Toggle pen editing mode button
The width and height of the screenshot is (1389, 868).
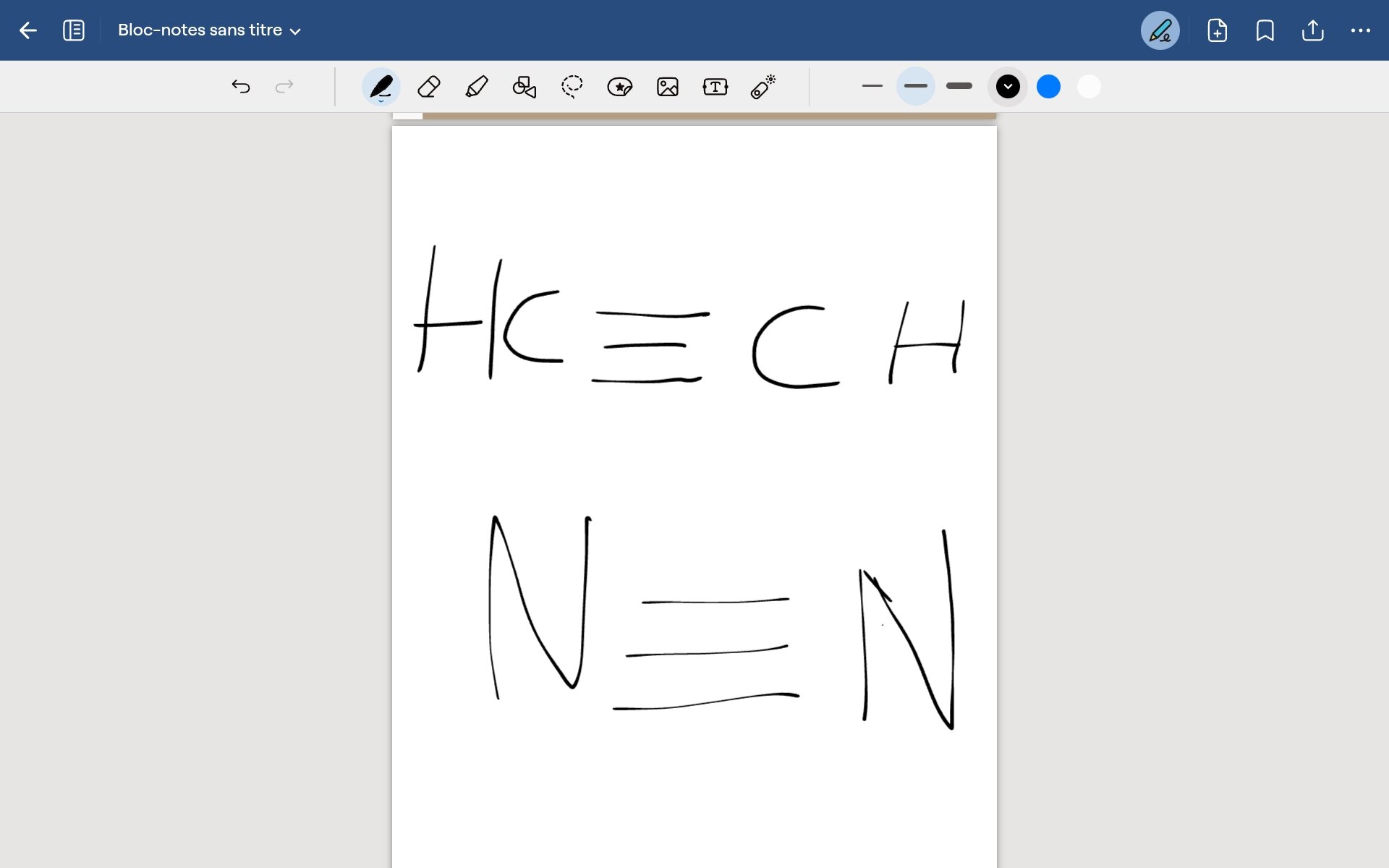click(1160, 30)
